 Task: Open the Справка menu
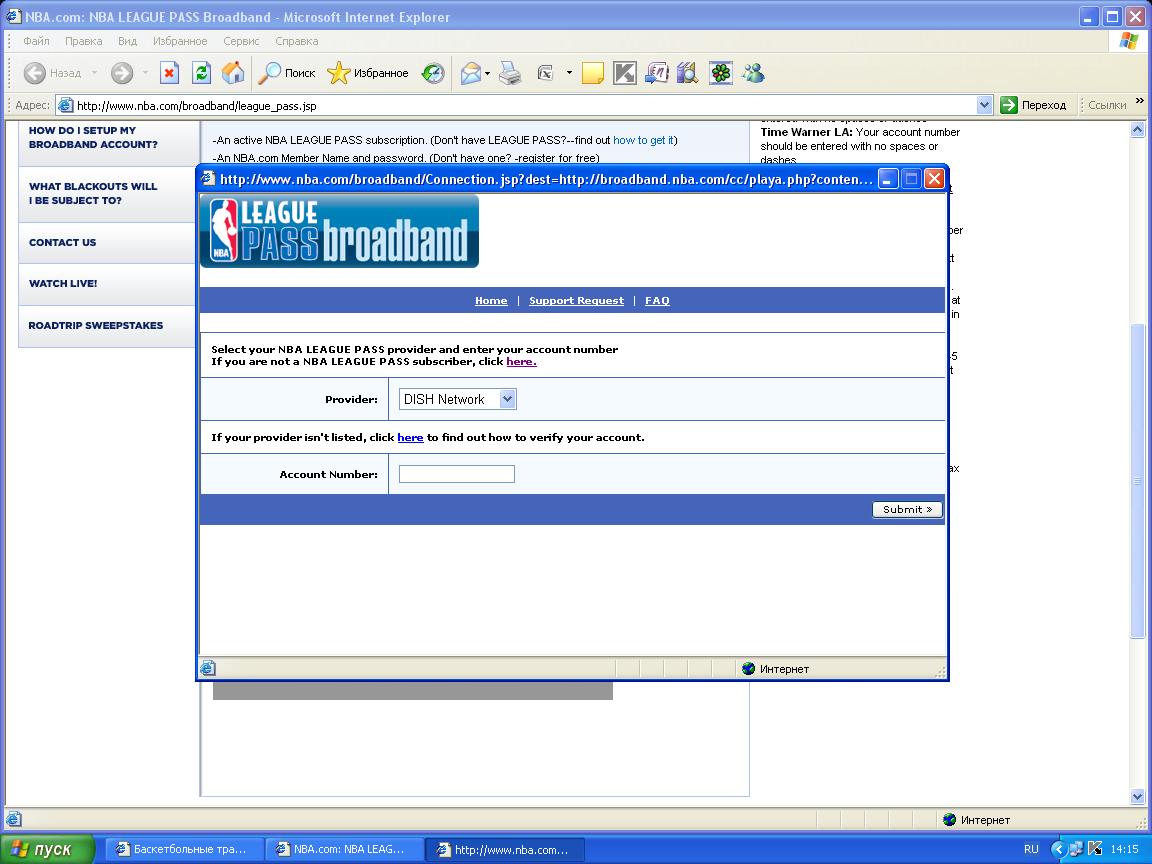click(297, 41)
